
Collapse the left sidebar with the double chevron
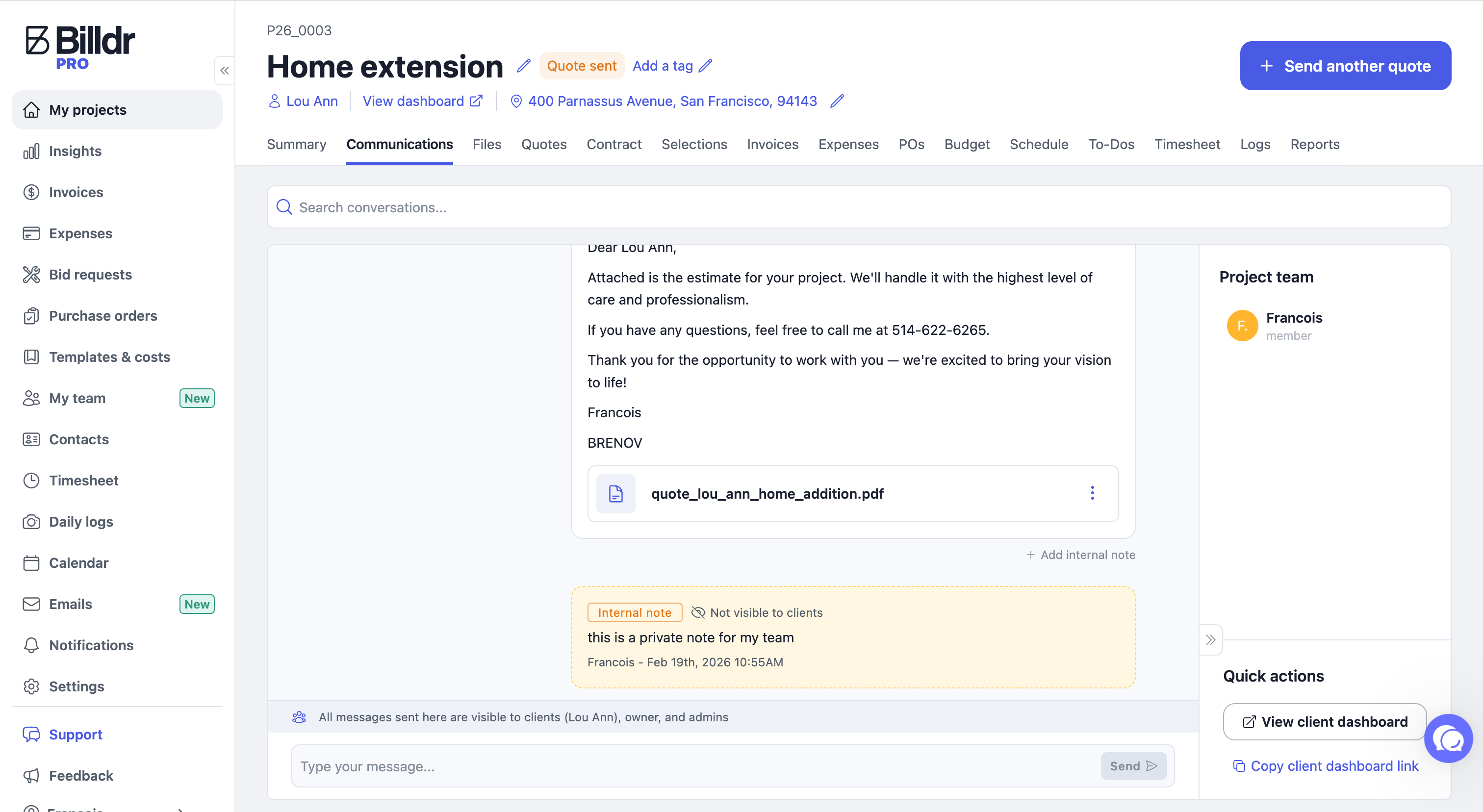pyautogui.click(x=225, y=71)
